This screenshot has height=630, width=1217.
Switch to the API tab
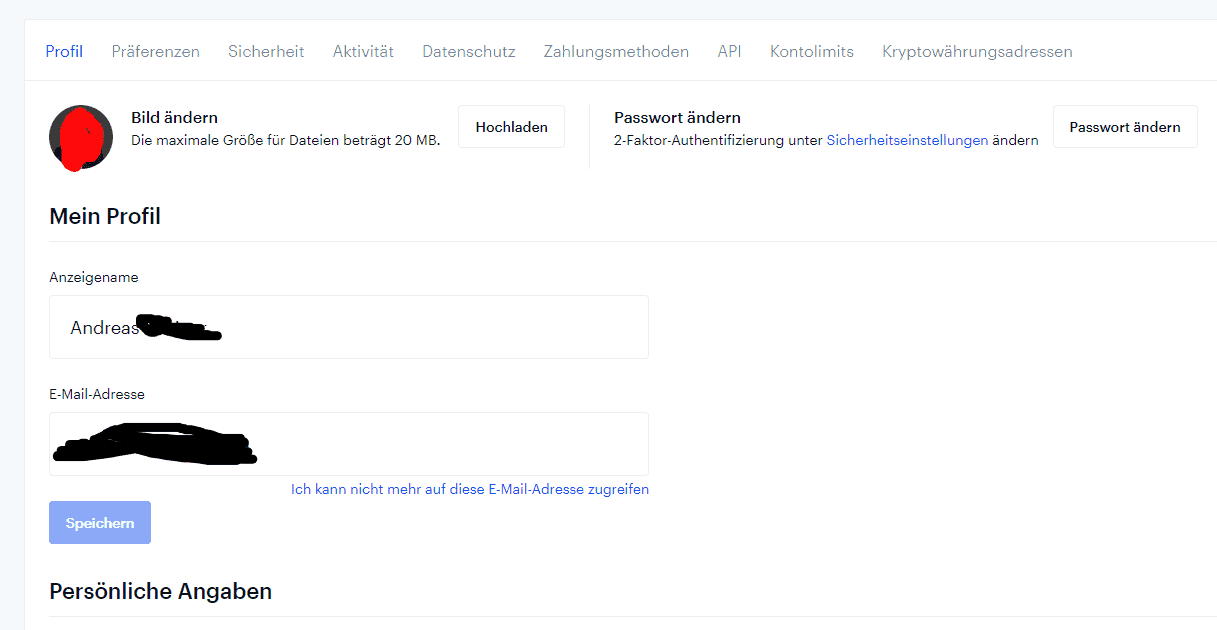729,51
